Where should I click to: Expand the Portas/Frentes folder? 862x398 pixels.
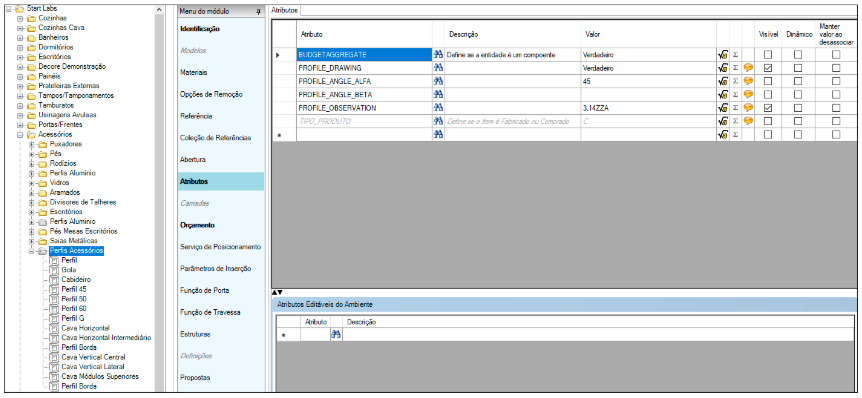click(x=20, y=125)
